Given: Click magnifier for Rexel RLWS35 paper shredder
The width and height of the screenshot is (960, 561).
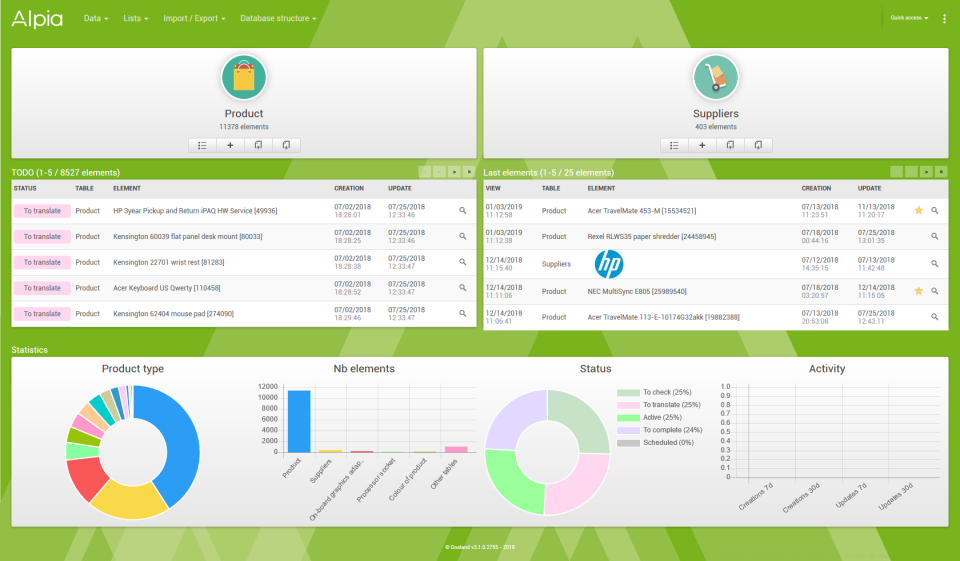Looking at the screenshot, I should (x=935, y=236).
